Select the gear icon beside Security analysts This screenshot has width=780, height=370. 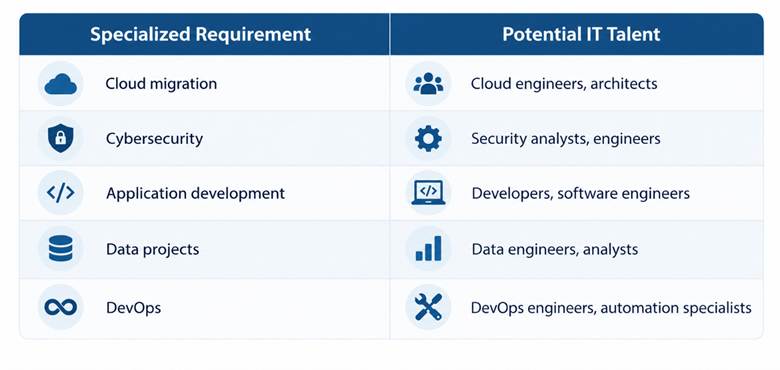428,138
